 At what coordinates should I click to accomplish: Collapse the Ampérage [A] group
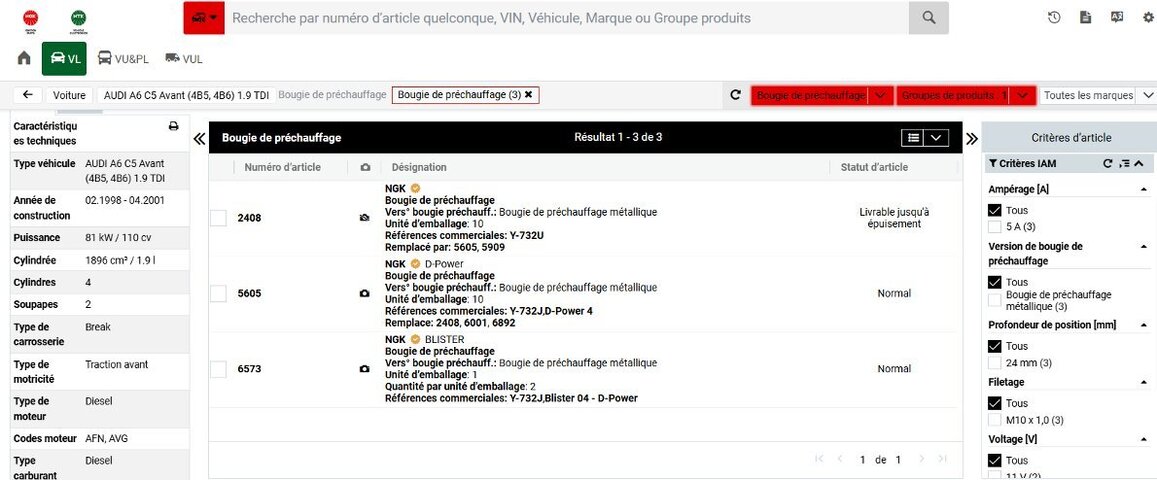coord(1144,189)
